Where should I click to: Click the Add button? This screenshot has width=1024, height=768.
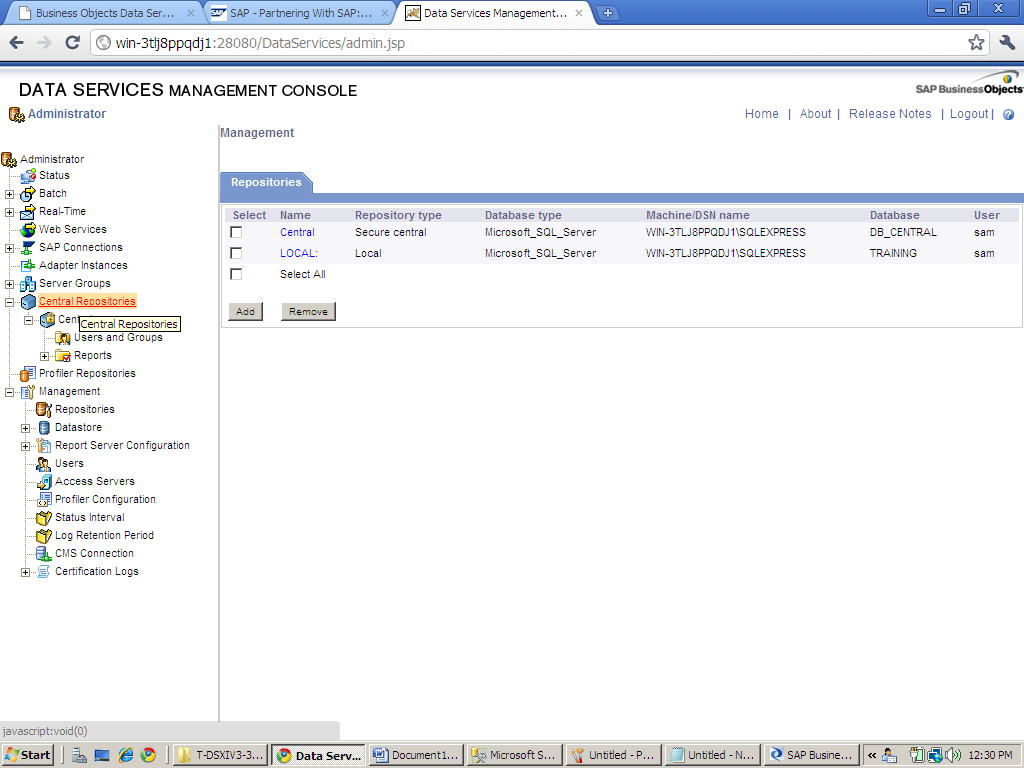click(246, 312)
